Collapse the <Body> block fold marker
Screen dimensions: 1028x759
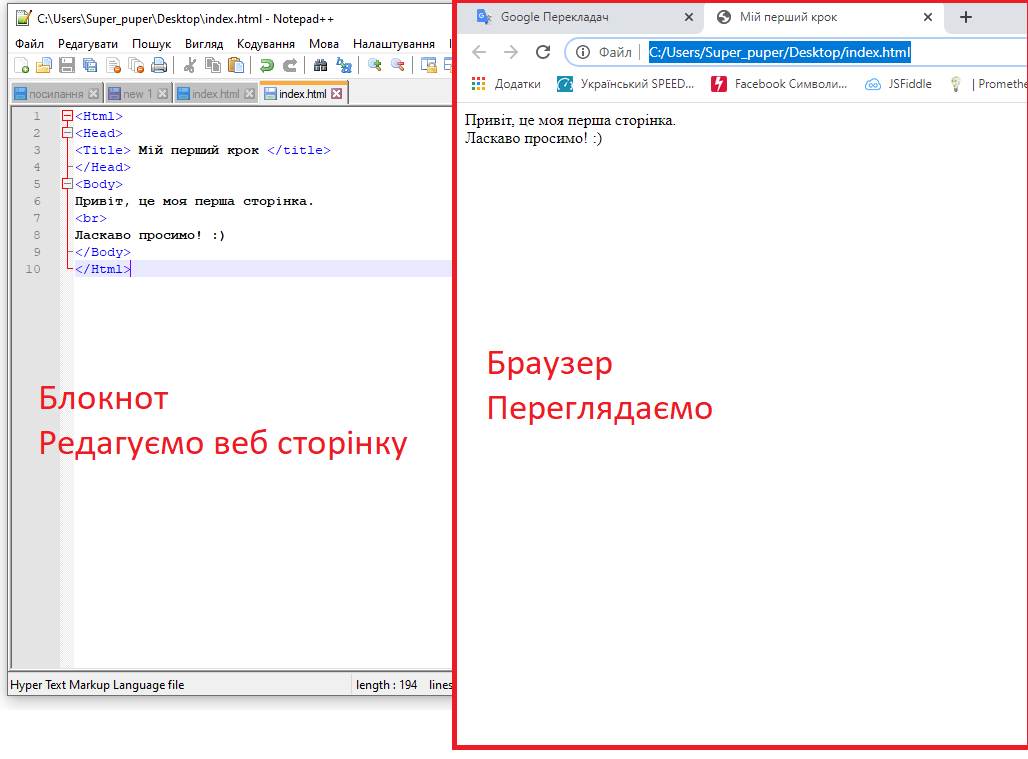[x=67, y=184]
